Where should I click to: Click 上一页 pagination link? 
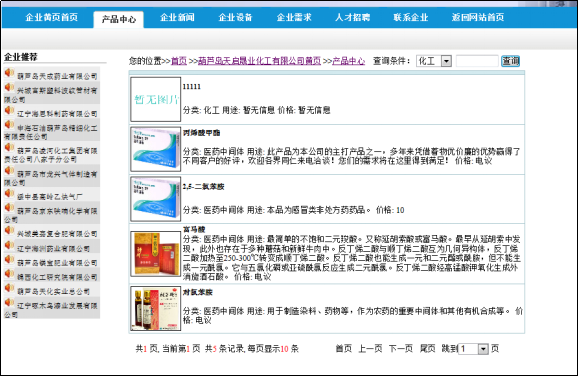(370, 348)
